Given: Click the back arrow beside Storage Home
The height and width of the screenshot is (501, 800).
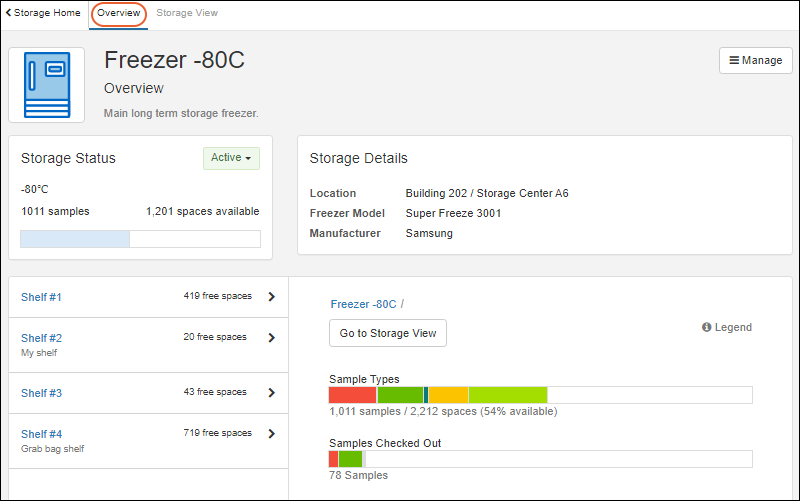Looking at the screenshot, I should pyautogui.click(x=9, y=13).
